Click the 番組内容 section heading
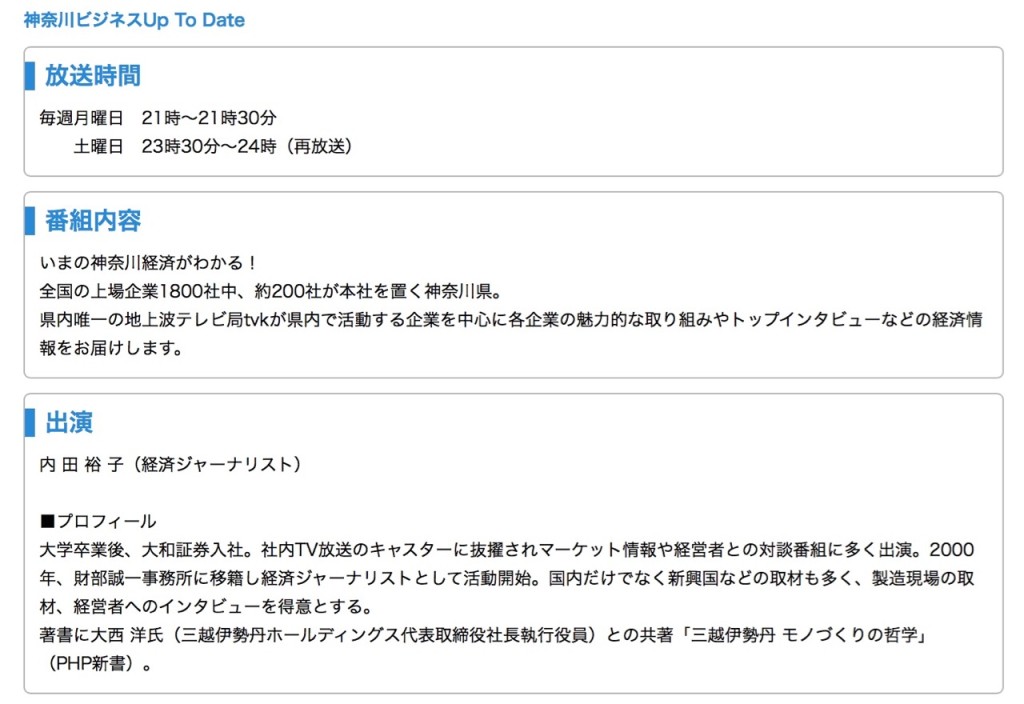The width and height of the screenshot is (1024, 704). (x=92, y=220)
